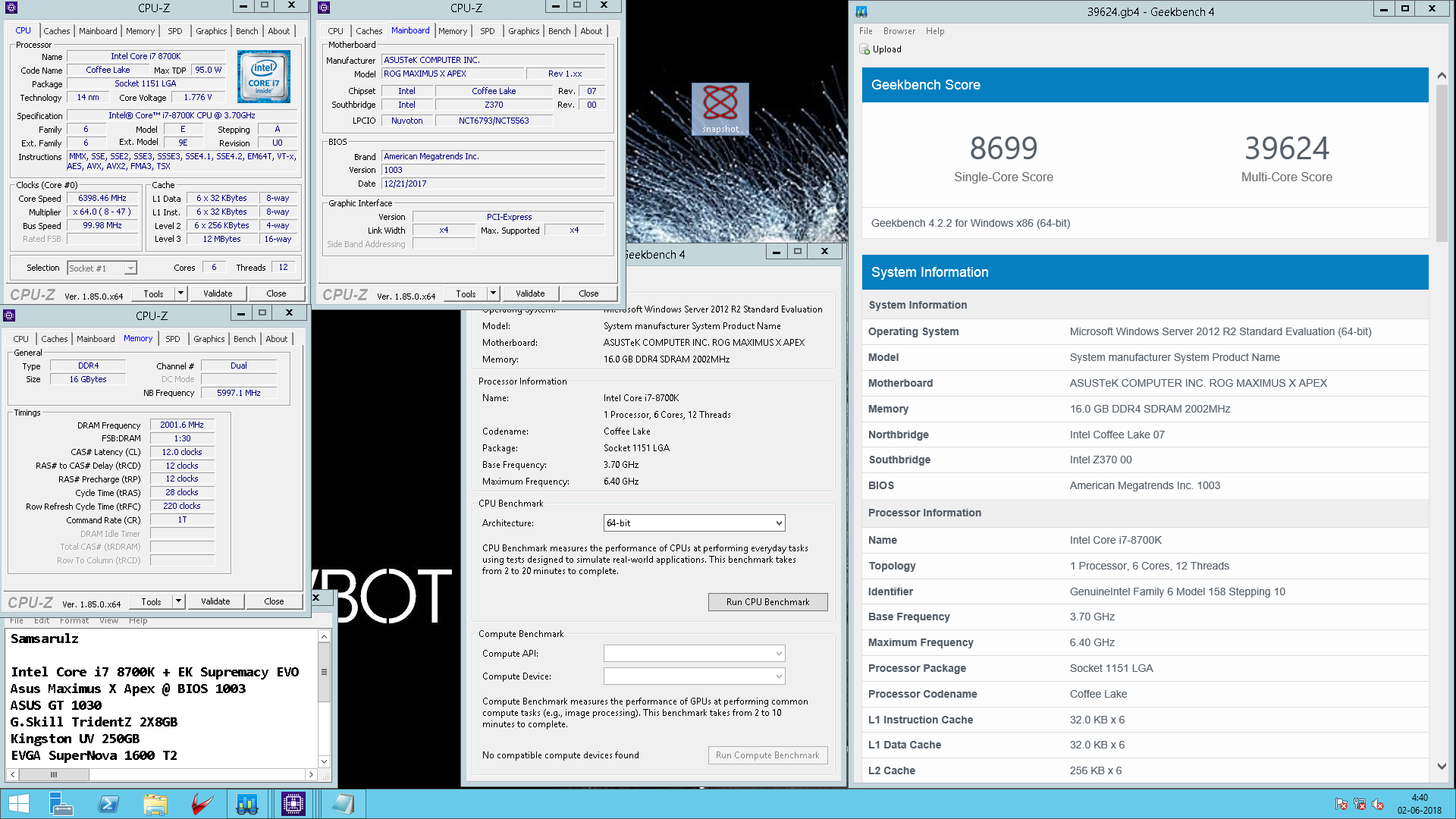Click the Notepad horizontal scrollbar thumb
This screenshot has width=1456, height=819.
click(x=54, y=774)
